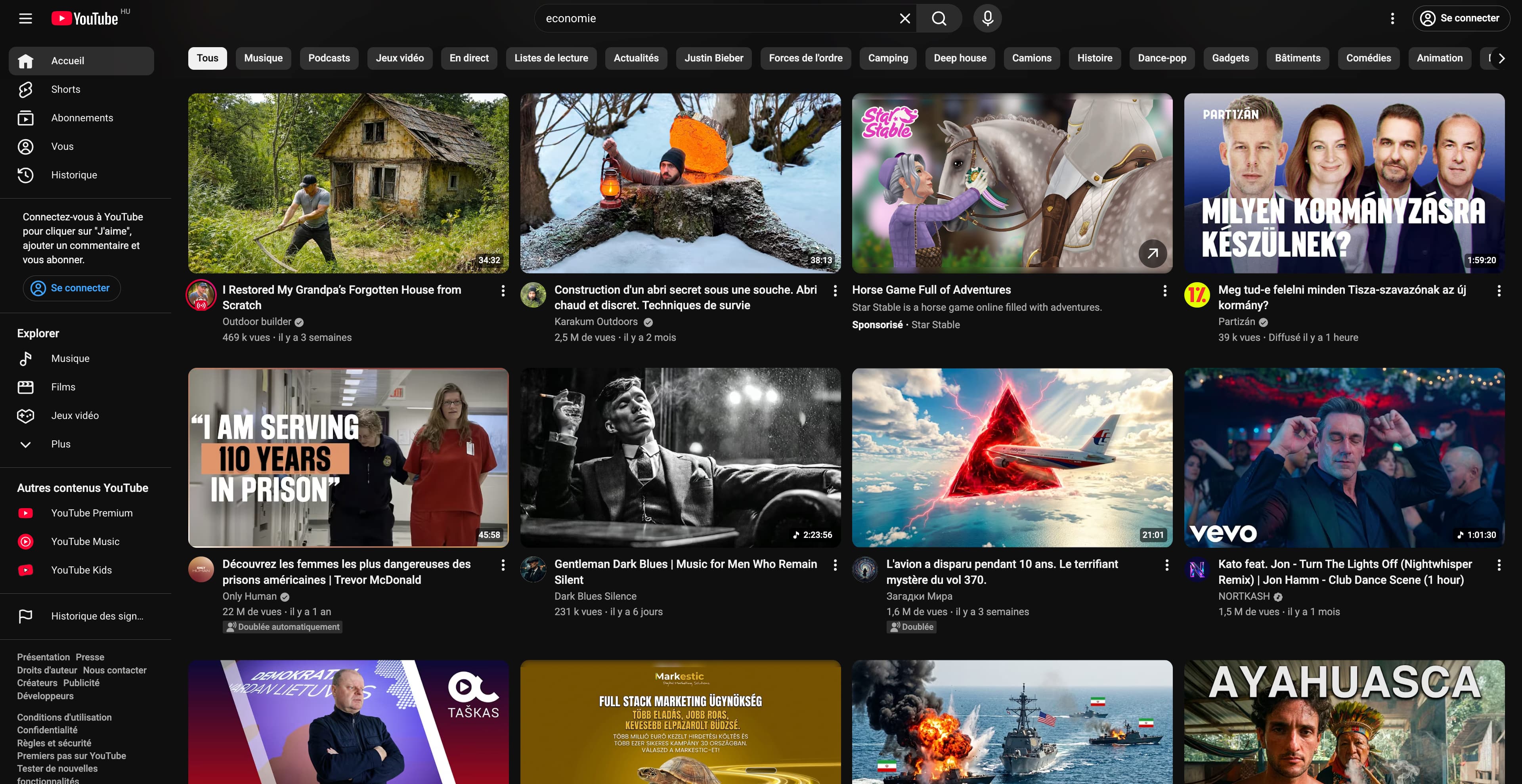Click the sidebar Se connecter button

point(71,288)
